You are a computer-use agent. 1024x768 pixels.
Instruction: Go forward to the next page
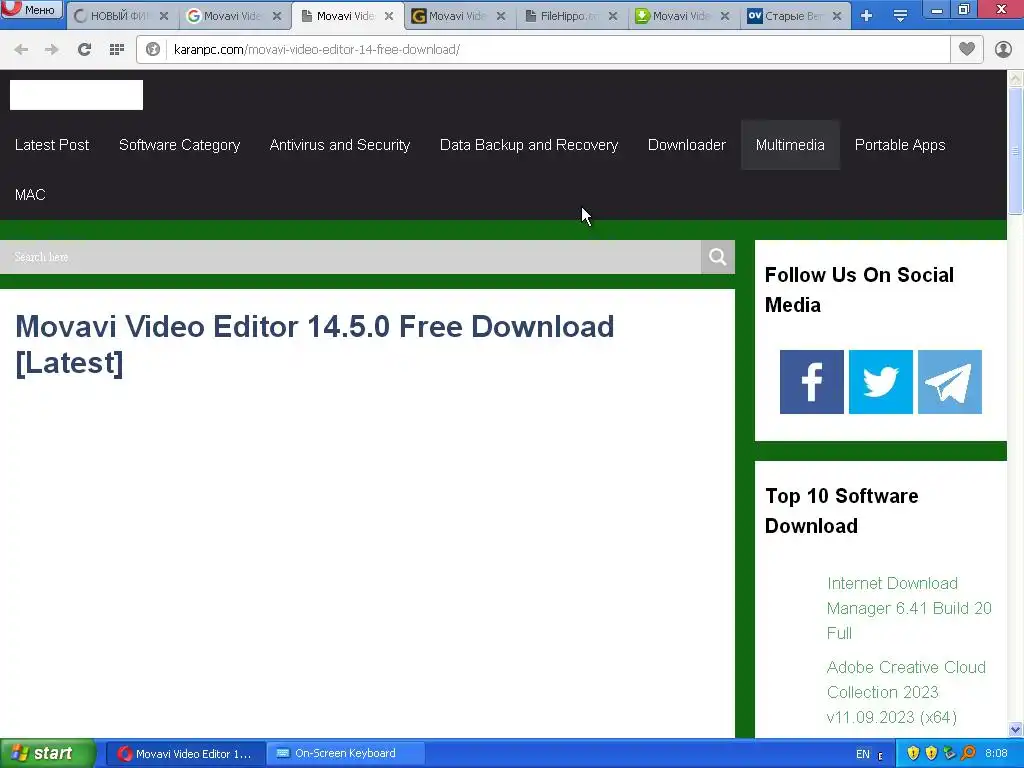tap(52, 50)
